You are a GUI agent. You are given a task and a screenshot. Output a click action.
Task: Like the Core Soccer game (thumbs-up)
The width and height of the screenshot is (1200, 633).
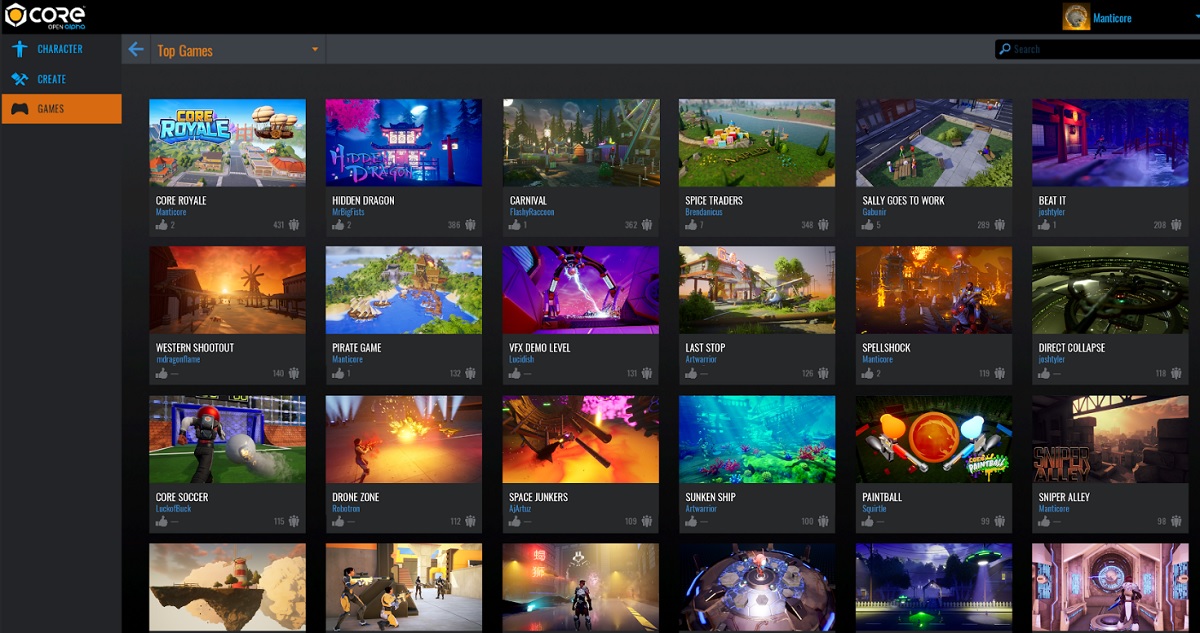(x=161, y=521)
